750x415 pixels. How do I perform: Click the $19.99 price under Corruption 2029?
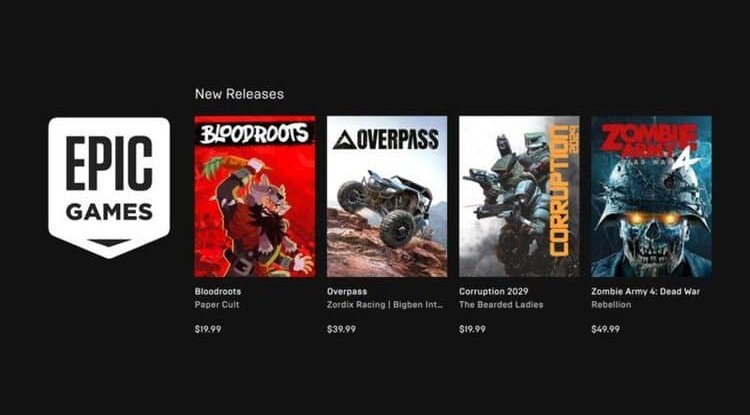click(472, 329)
